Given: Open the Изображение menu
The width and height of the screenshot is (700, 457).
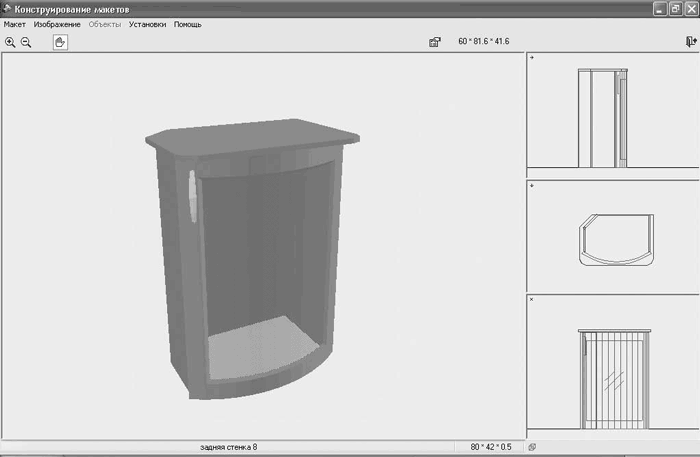Looking at the screenshot, I should click(x=57, y=25).
